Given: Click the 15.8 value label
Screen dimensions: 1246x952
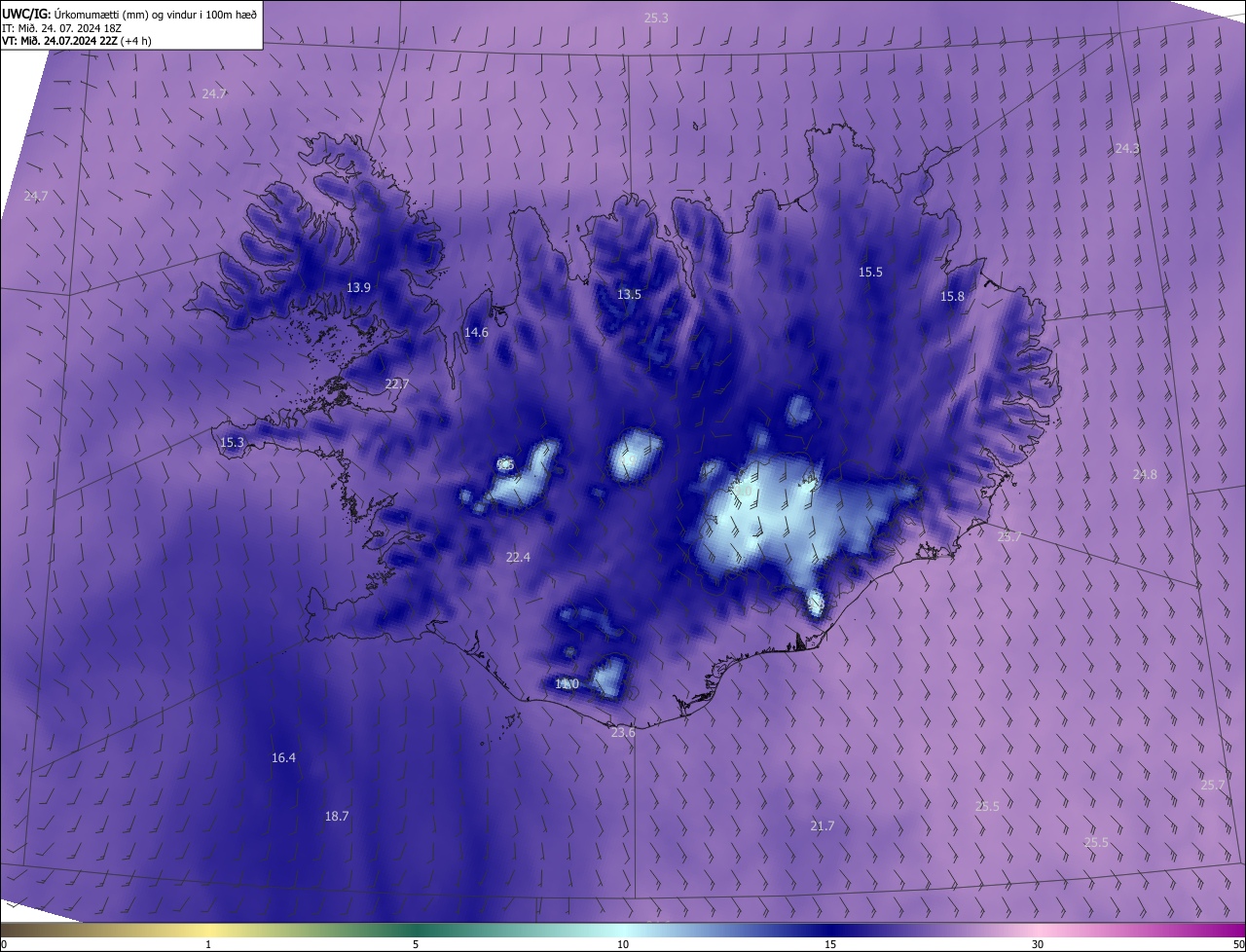Looking at the screenshot, I should 952,296.
